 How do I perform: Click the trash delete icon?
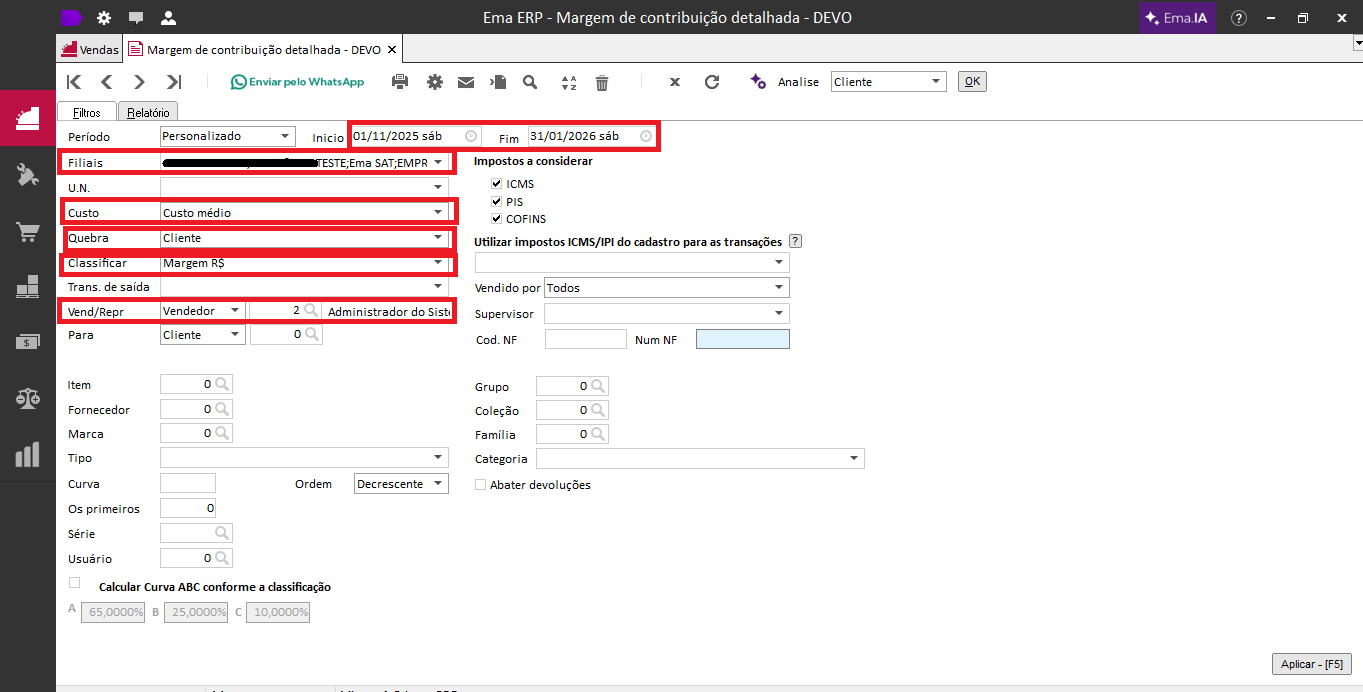tap(602, 83)
